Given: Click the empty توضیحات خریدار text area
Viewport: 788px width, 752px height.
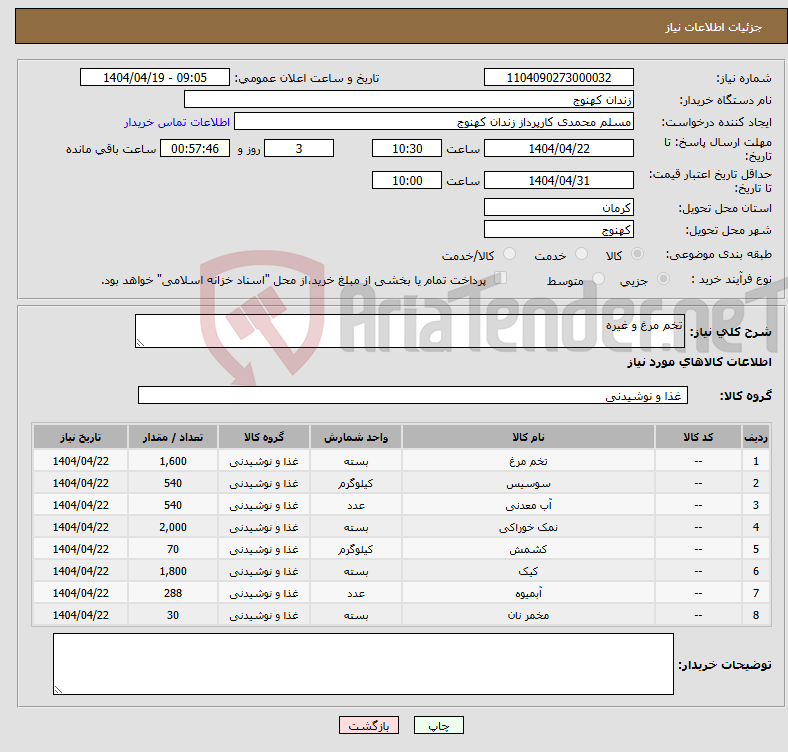Looking at the screenshot, I should coord(363,664).
